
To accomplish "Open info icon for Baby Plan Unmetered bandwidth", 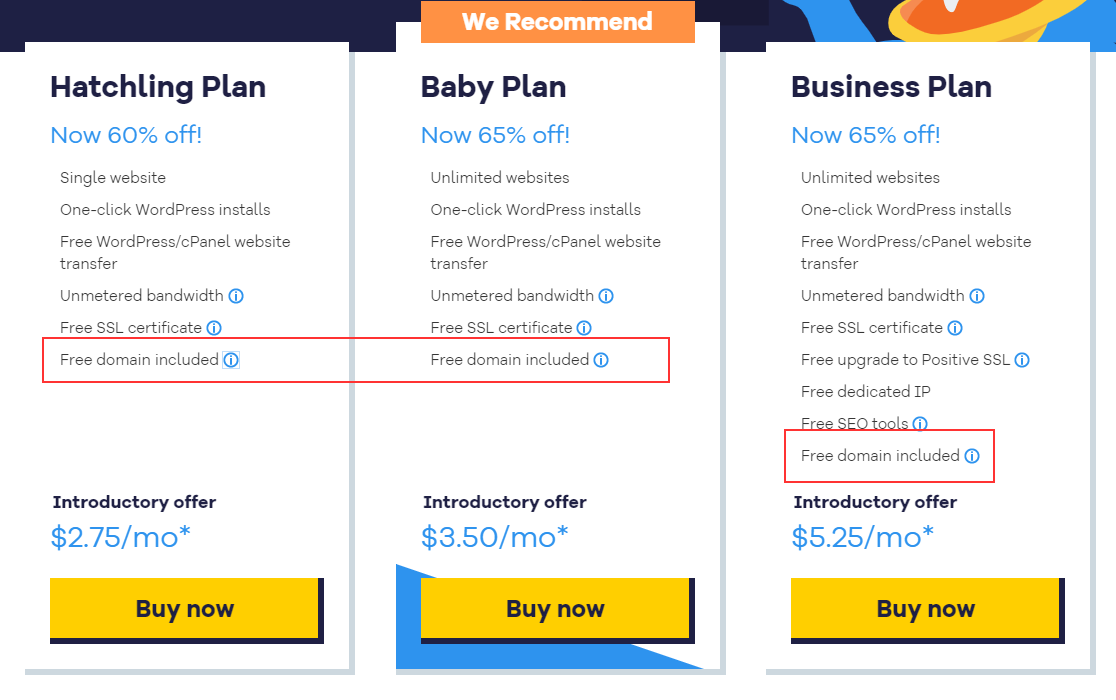I will coord(606,296).
